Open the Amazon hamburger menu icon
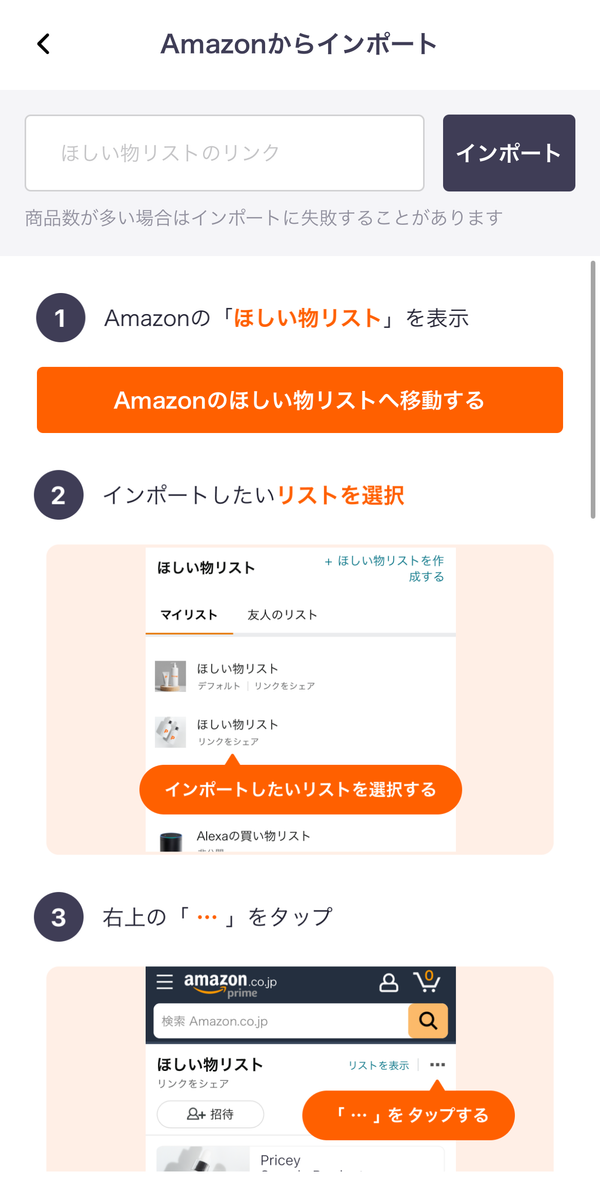 point(165,982)
